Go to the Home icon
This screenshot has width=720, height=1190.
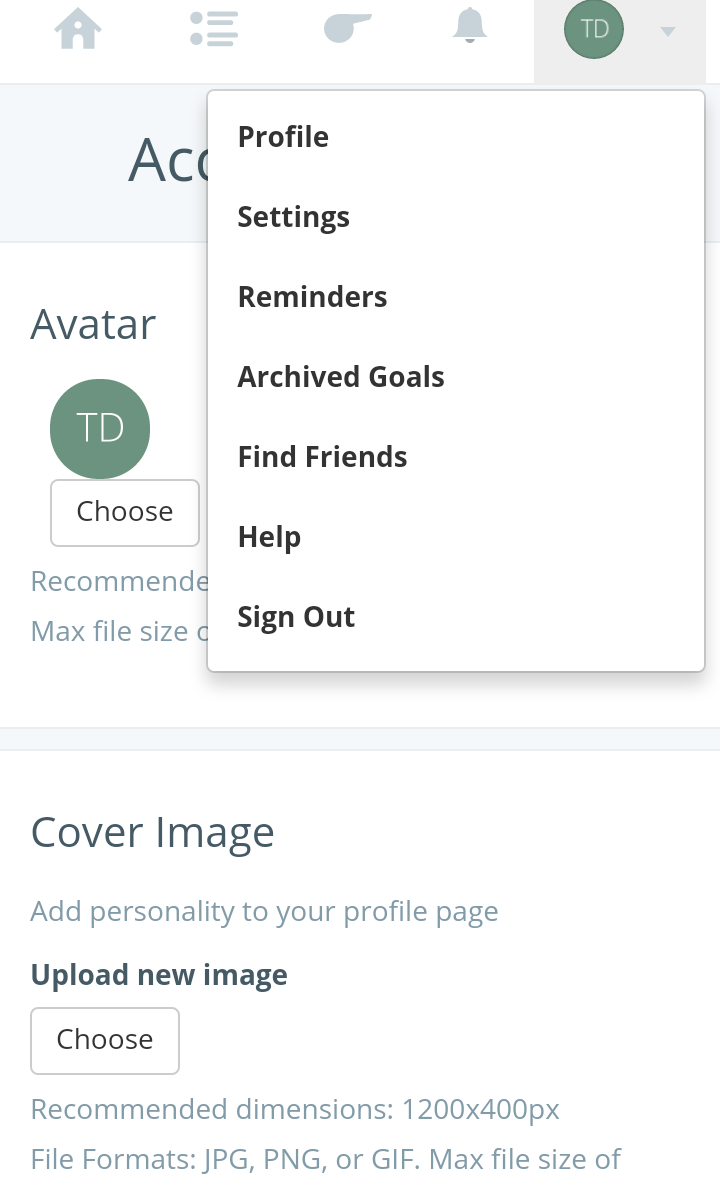tap(78, 28)
